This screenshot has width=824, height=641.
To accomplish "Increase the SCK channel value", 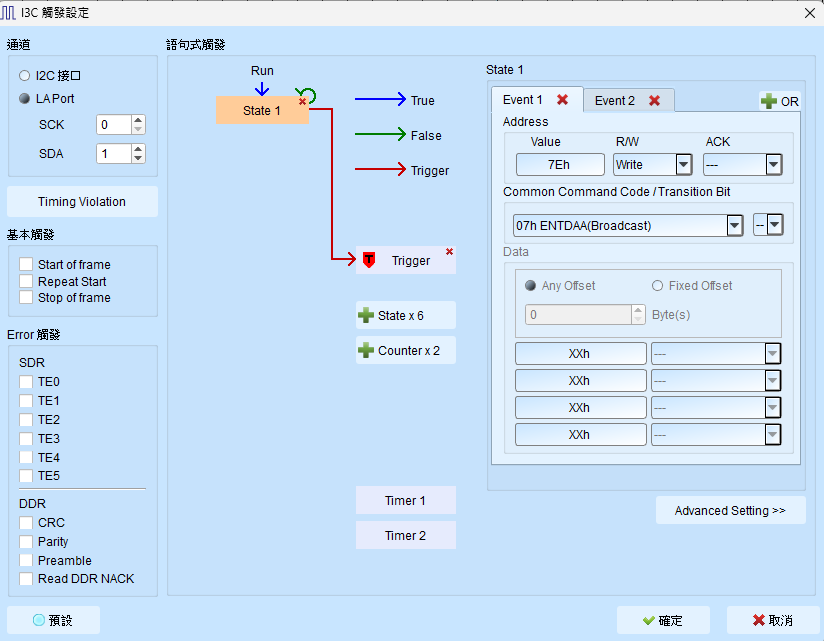I will pos(138,120).
